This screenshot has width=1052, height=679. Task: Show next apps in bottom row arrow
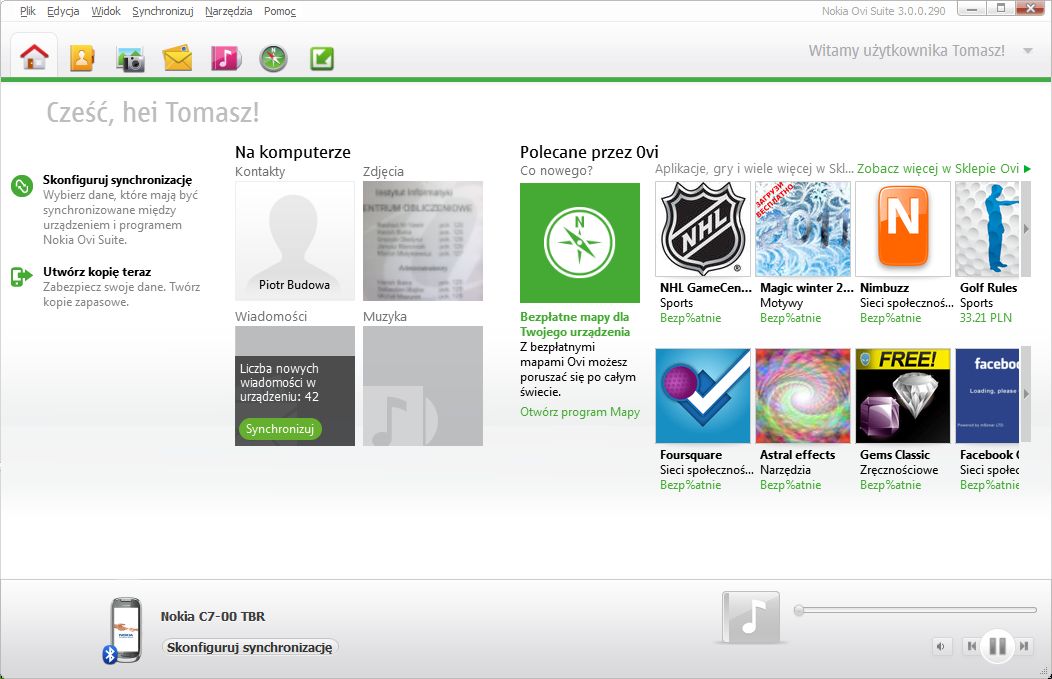pos(1025,395)
